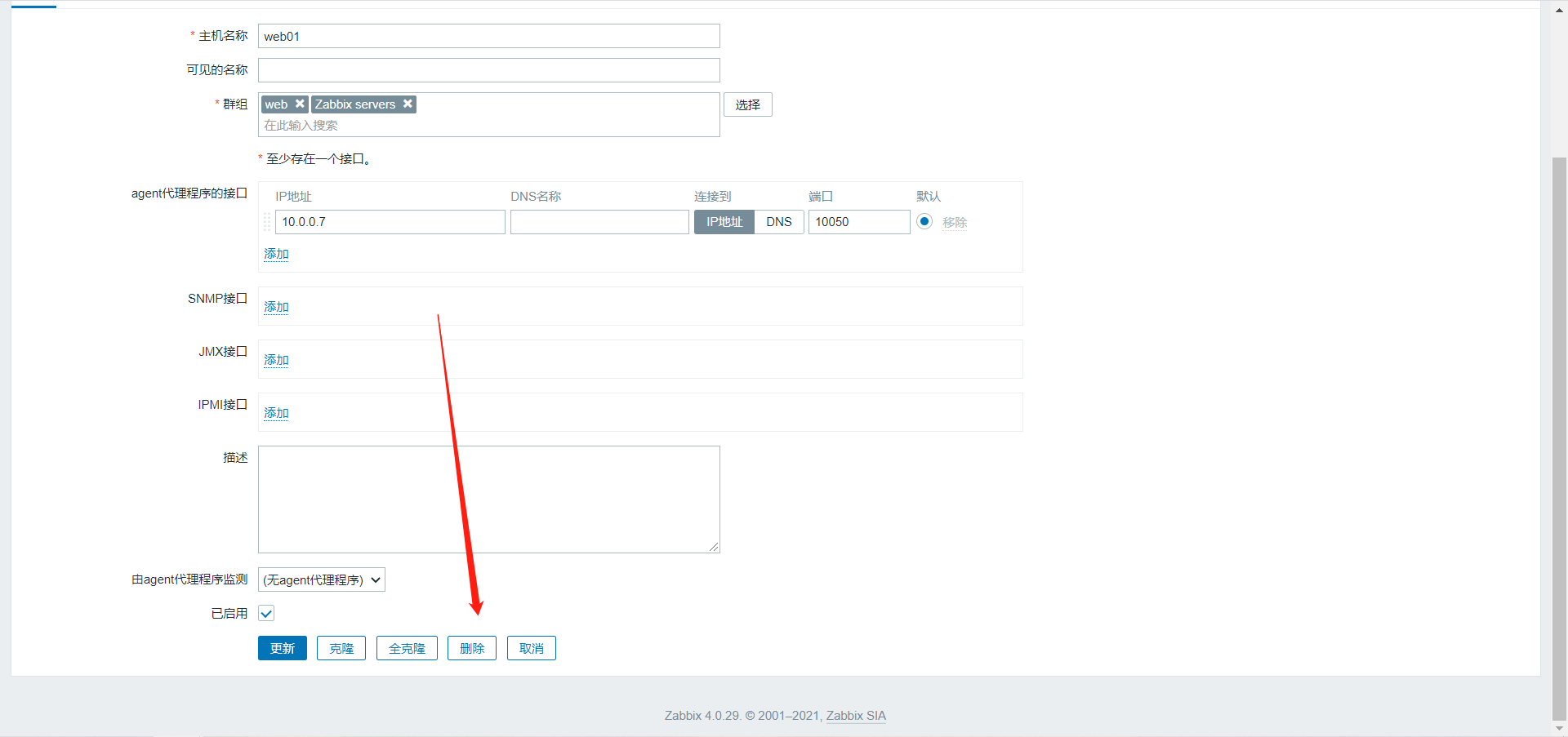Click the port field showing 10050
This screenshot has height=737, width=1568.
(x=858, y=222)
